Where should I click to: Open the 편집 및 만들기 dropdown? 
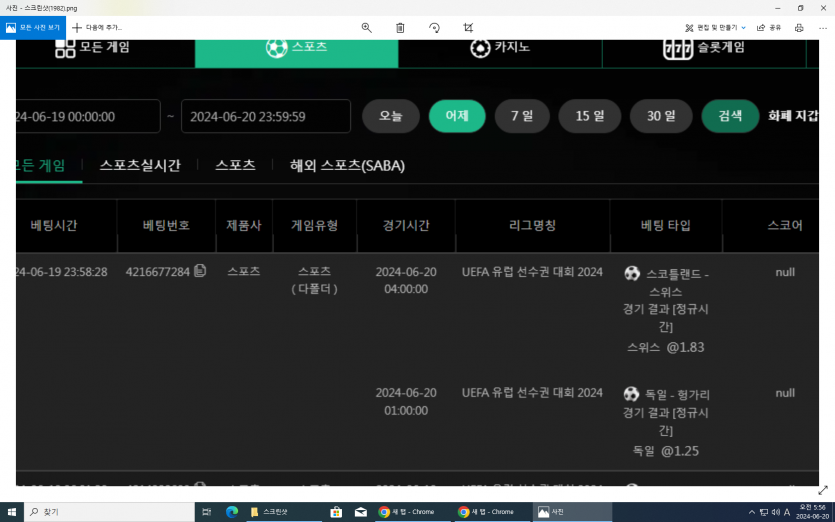coord(715,28)
